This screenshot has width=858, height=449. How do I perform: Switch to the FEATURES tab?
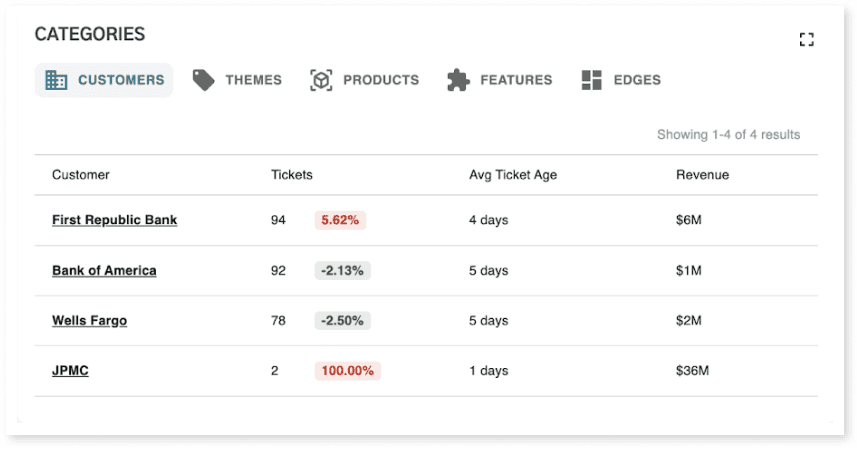pyautogui.click(x=500, y=80)
